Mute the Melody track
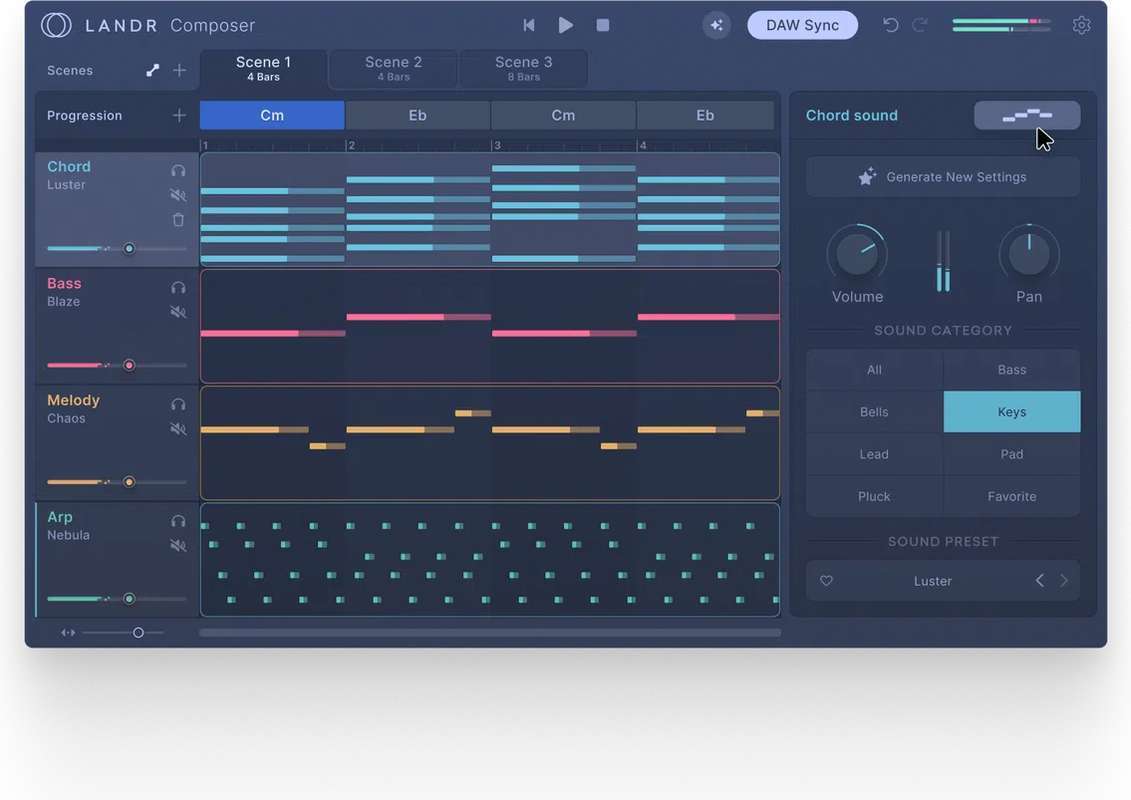Image resolution: width=1131 pixels, height=800 pixels. (178, 429)
